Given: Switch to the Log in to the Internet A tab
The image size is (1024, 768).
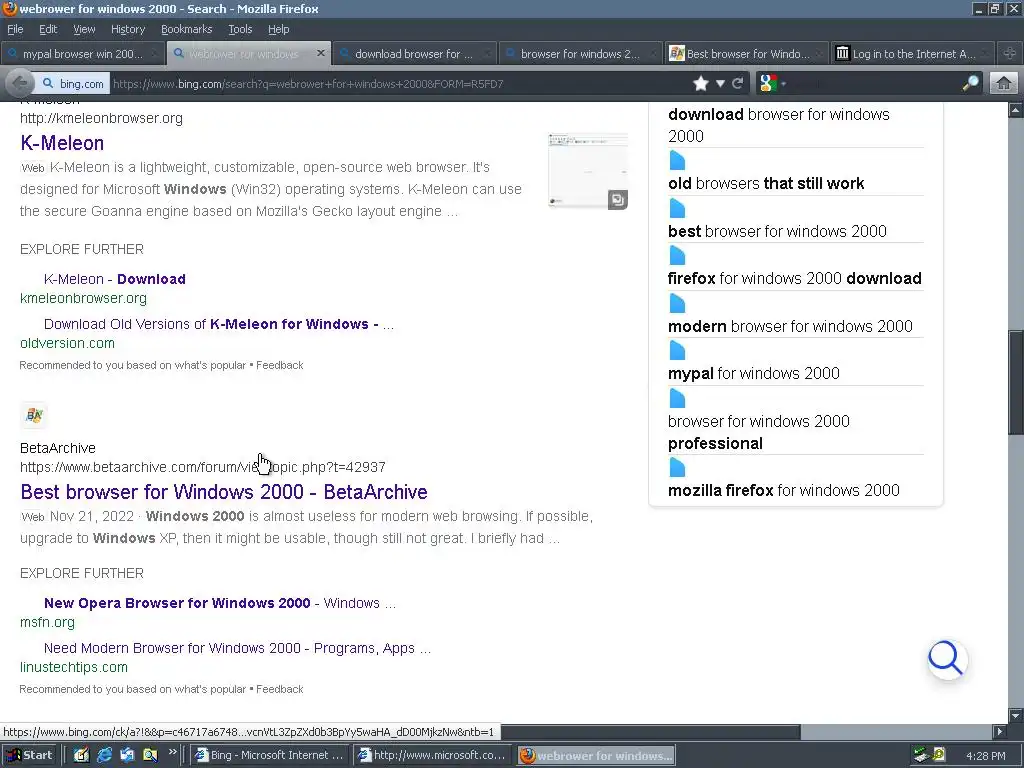Looking at the screenshot, I should coord(912,54).
